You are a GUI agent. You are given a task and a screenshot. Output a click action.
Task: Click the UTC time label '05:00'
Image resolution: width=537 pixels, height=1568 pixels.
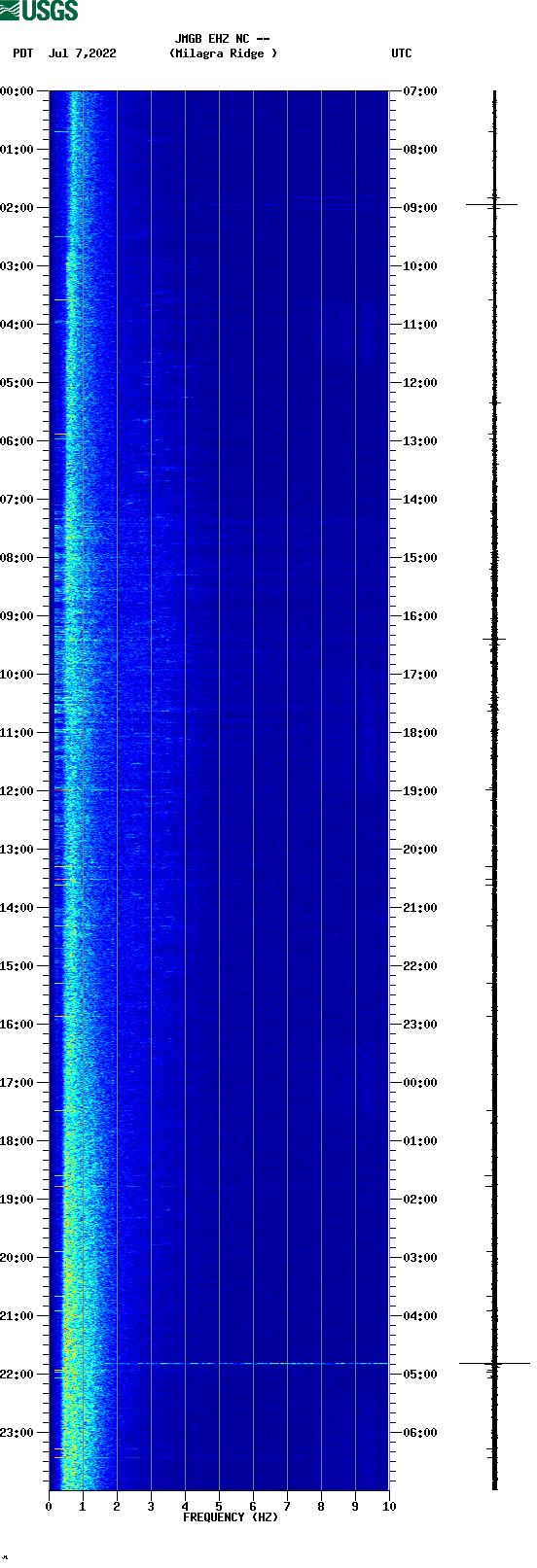point(420,1375)
